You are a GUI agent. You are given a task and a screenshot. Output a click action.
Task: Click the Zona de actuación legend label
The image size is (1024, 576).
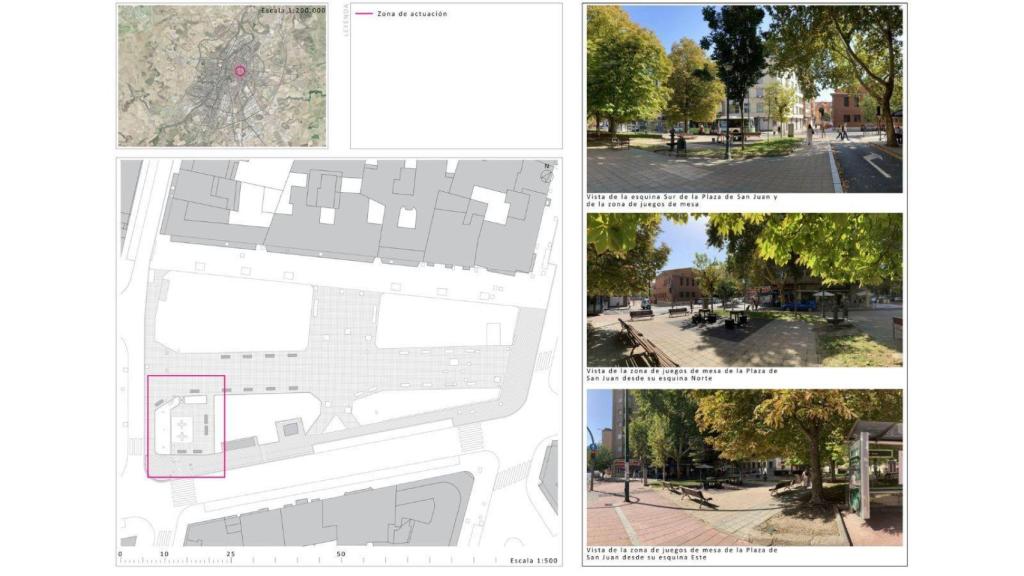[412, 14]
